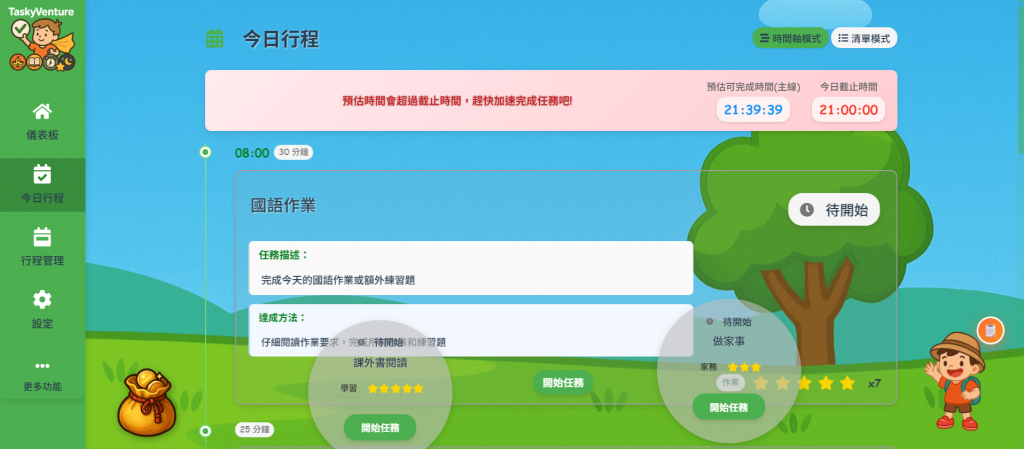Click the list icon in 清單模式 button
This screenshot has height=449, width=1024.
click(x=843, y=38)
